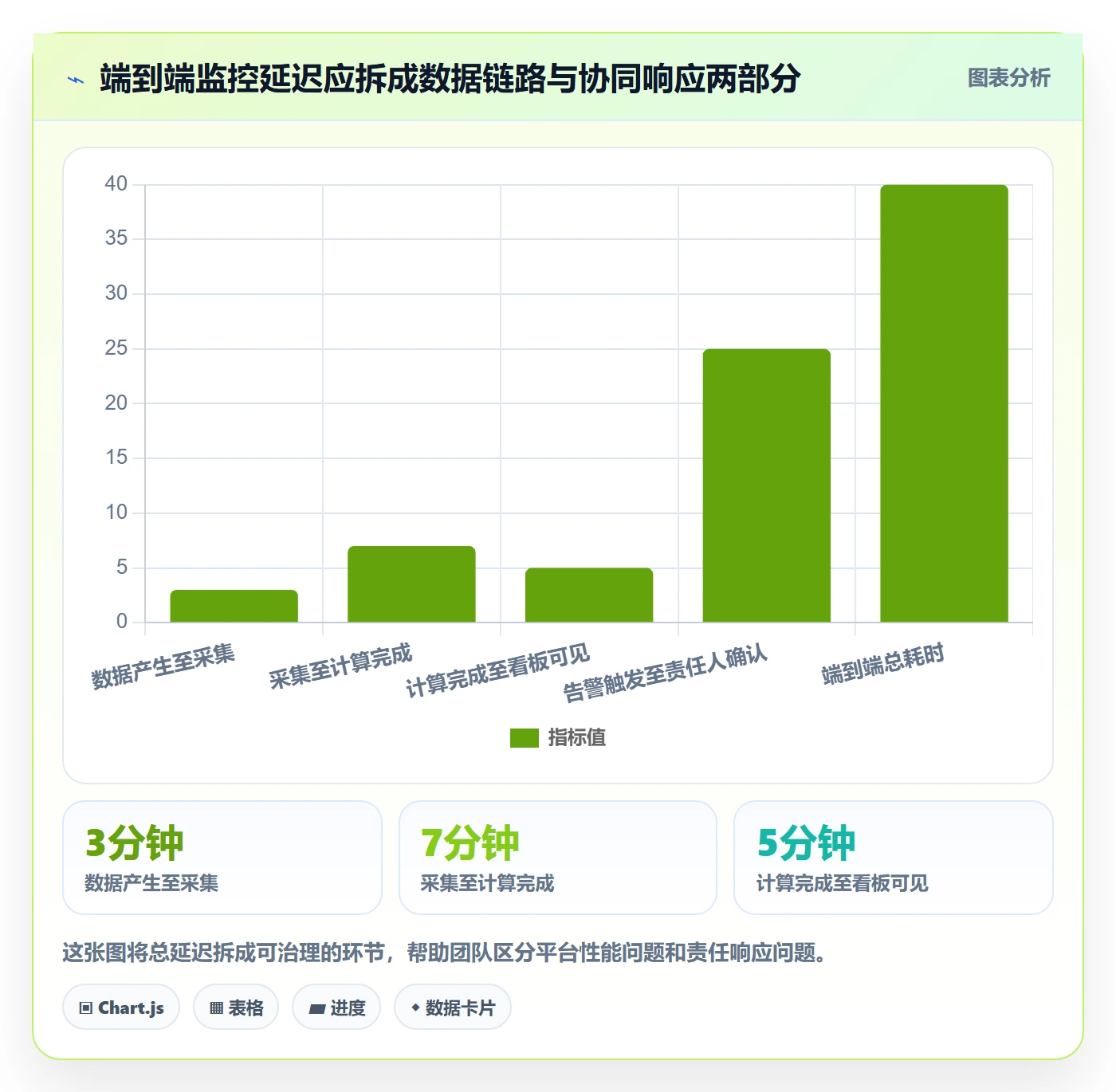Click the 端到端总耗时 bar
Viewport: 1116px width, 1092px height.
tap(944, 403)
